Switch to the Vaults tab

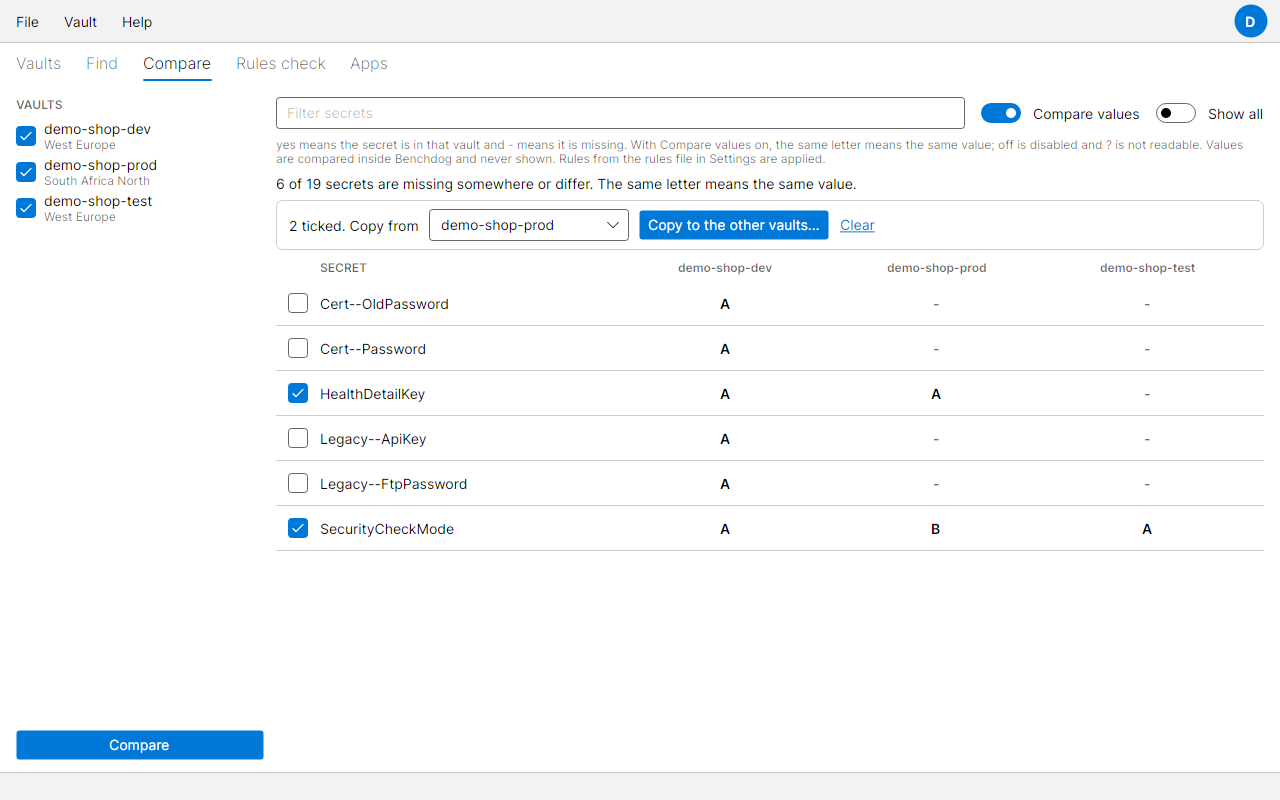tap(39, 63)
